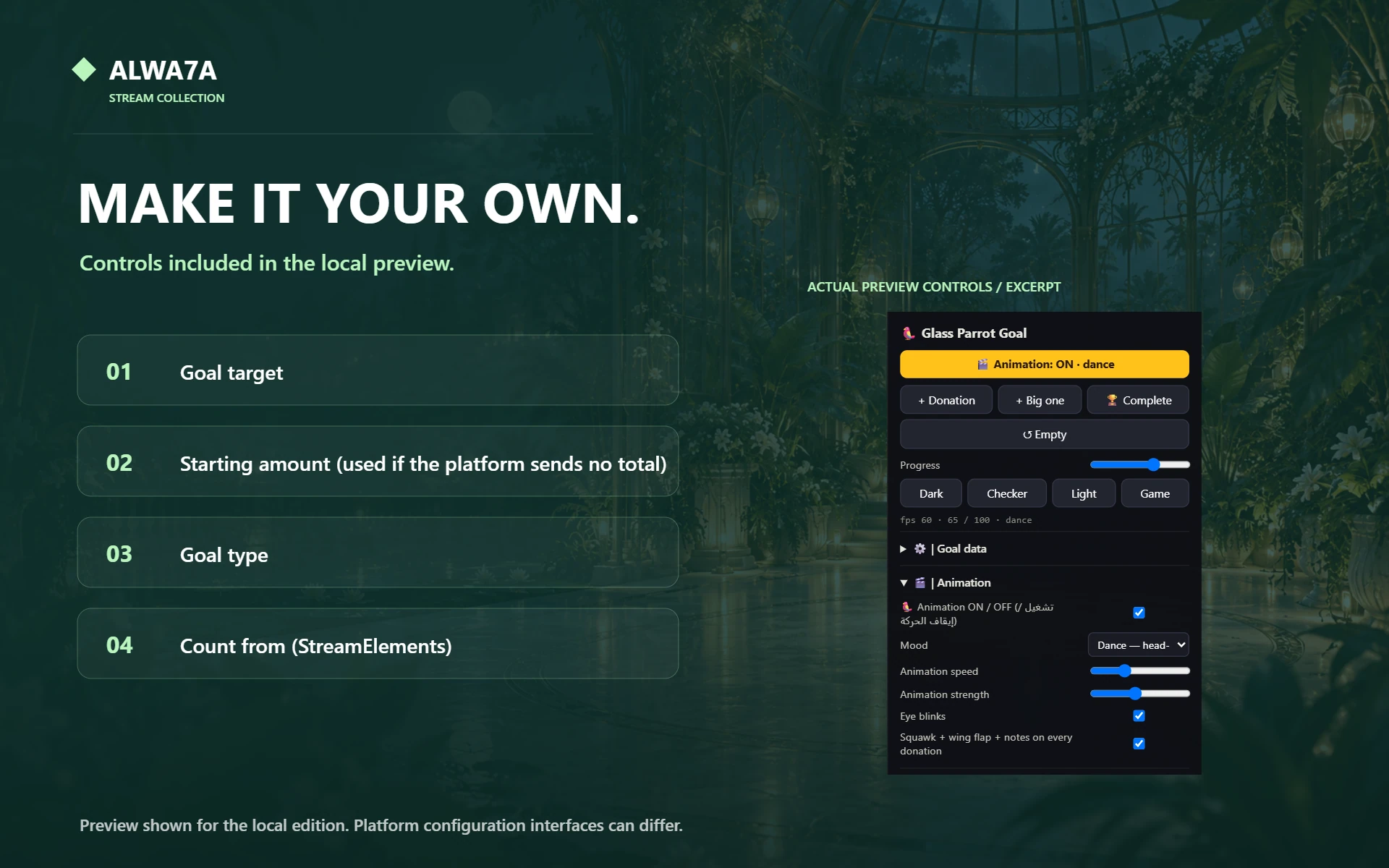Select the Game background option

pyautogui.click(x=1155, y=493)
